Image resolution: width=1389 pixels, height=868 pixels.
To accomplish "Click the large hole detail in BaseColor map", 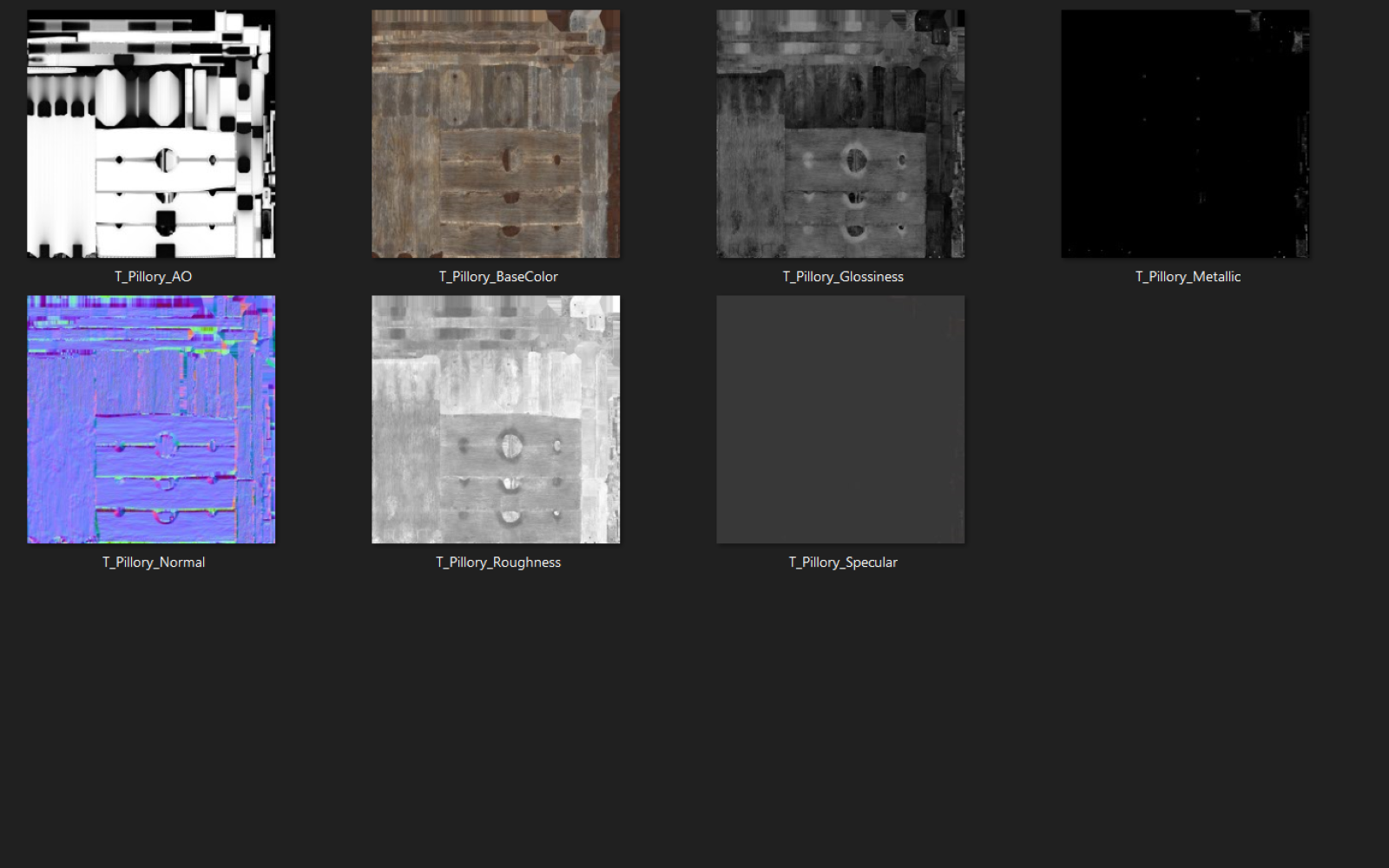I will point(511,160).
